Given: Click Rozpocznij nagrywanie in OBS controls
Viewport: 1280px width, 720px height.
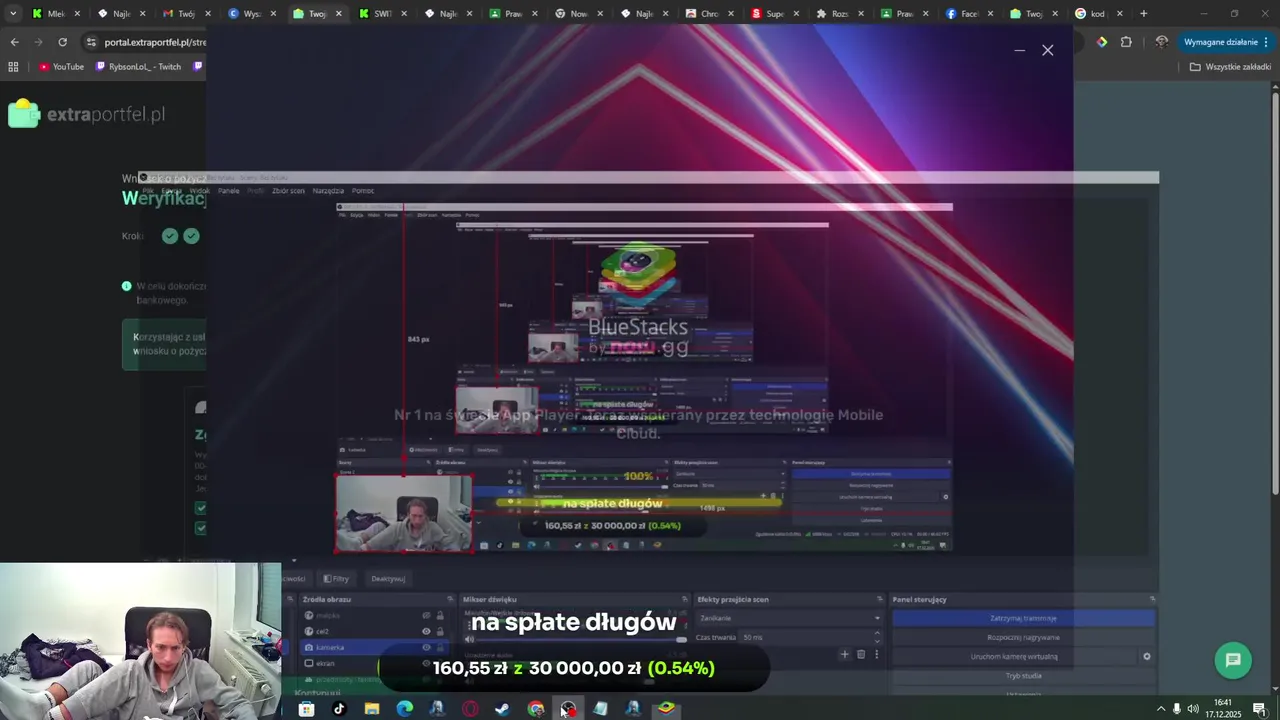Looking at the screenshot, I should tap(1023, 637).
